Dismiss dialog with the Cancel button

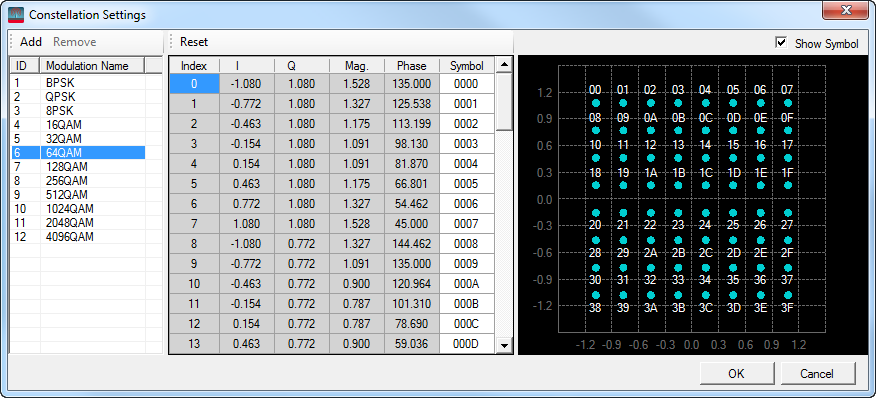(817, 374)
